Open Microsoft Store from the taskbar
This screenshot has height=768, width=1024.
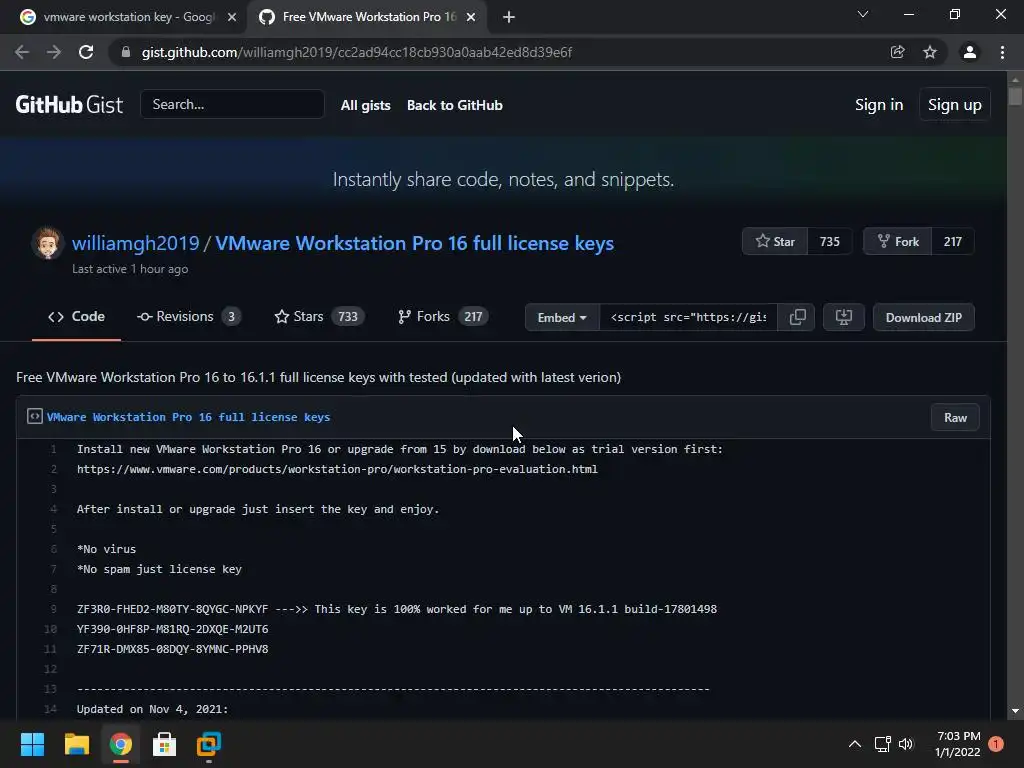pyautogui.click(x=165, y=744)
